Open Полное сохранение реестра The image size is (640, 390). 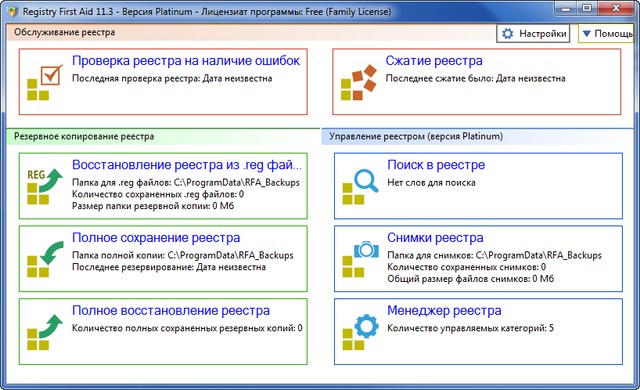(163, 259)
